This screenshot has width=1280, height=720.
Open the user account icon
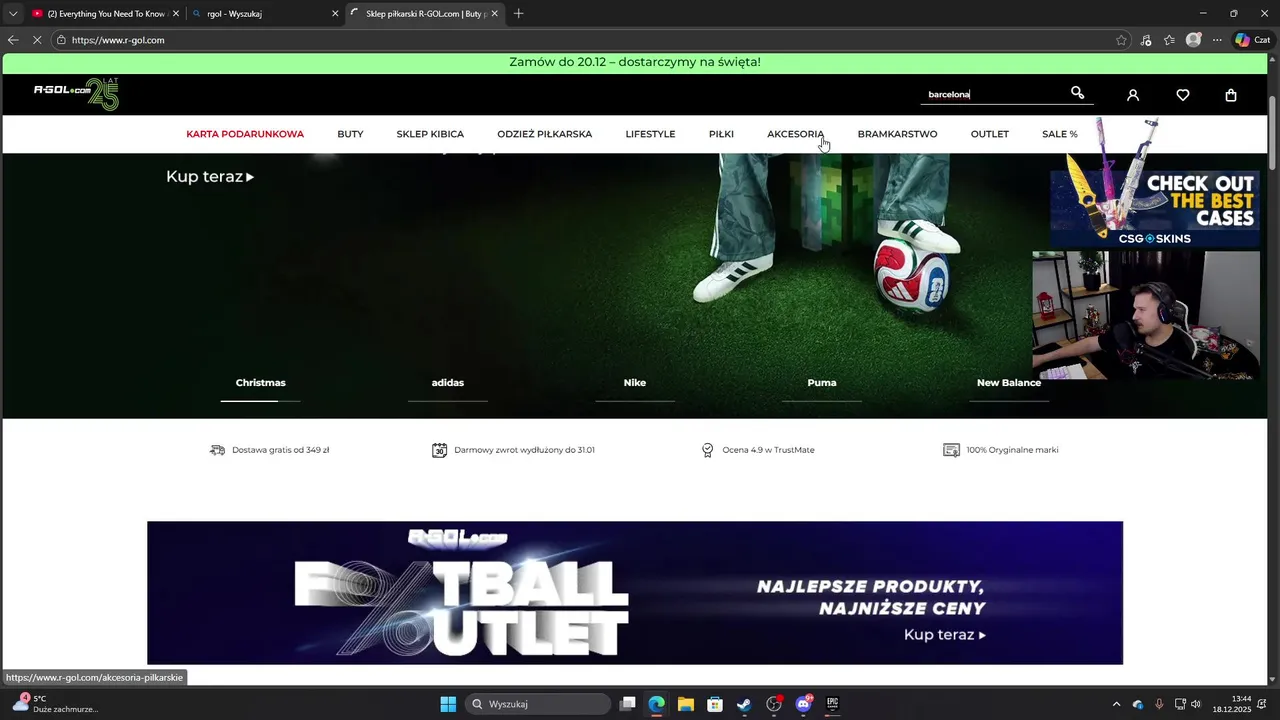(x=1133, y=95)
